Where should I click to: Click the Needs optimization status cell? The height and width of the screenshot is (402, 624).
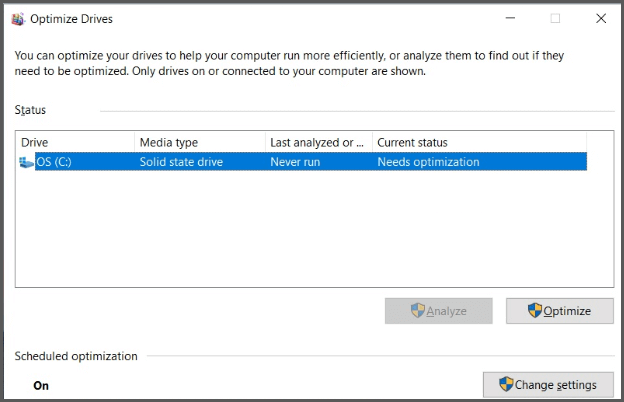pos(428,162)
